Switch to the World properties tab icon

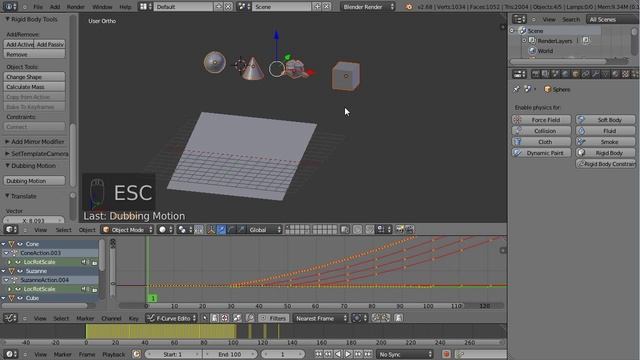click(x=565, y=74)
